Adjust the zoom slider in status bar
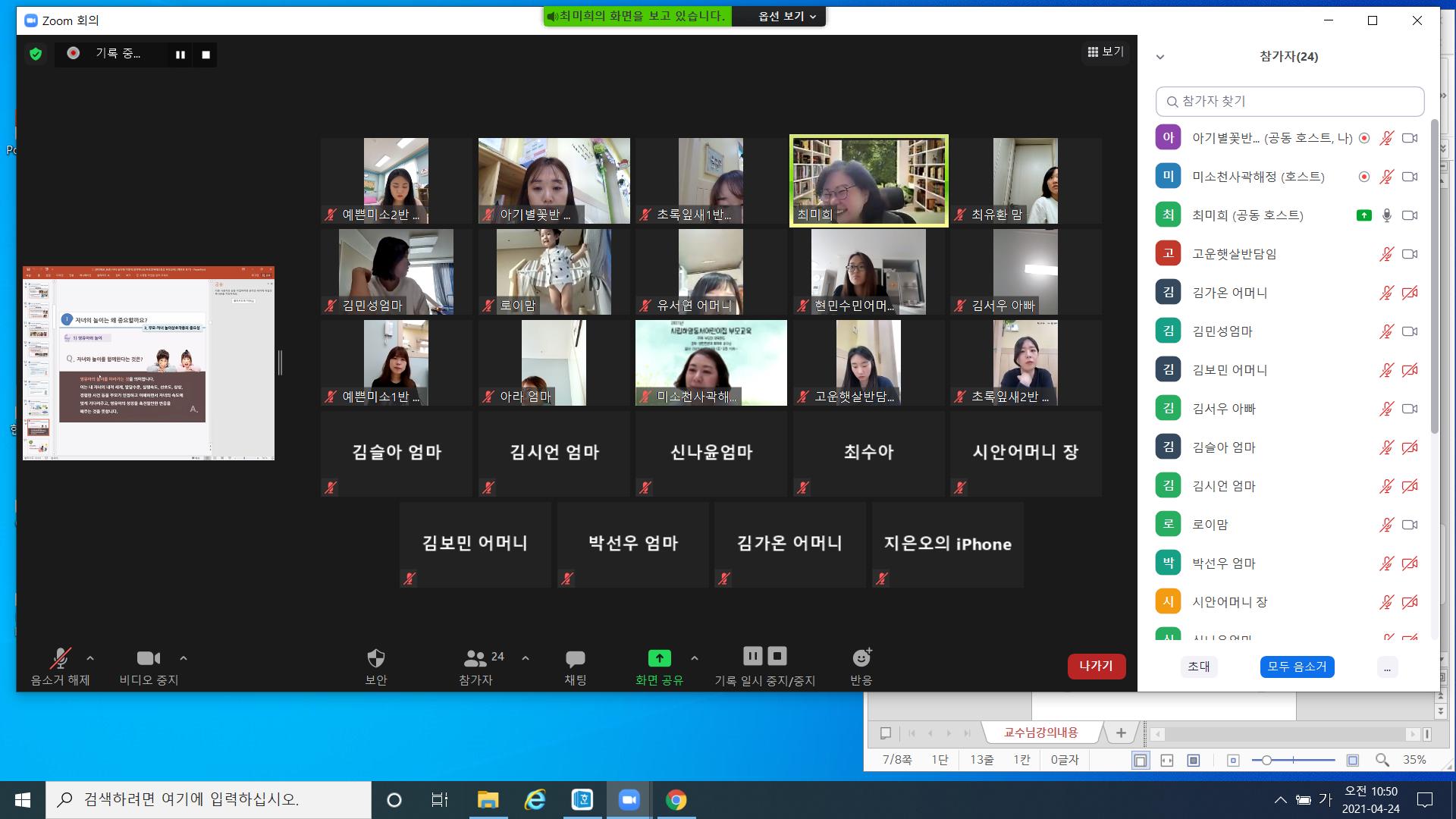The height and width of the screenshot is (819, 1456). (1266, 760)
